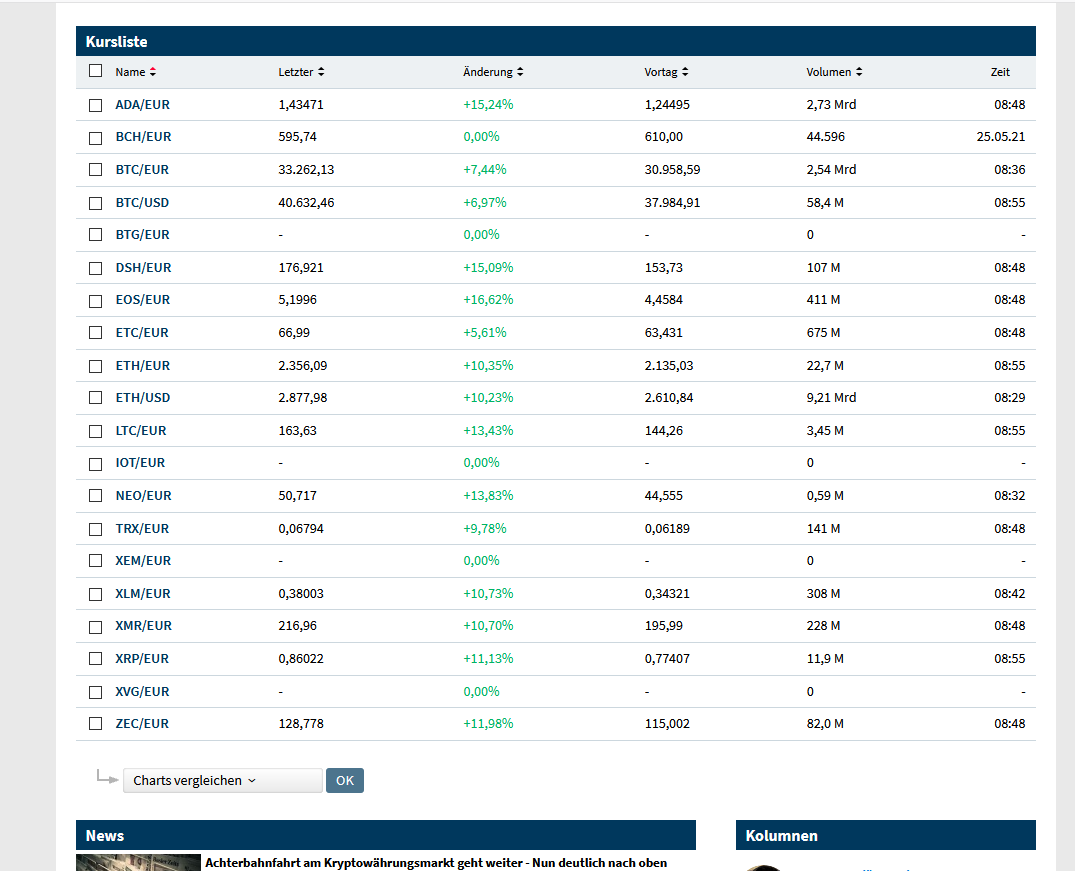Open the BTC/EUR link
1075x871 pixels.
point(142,170)
